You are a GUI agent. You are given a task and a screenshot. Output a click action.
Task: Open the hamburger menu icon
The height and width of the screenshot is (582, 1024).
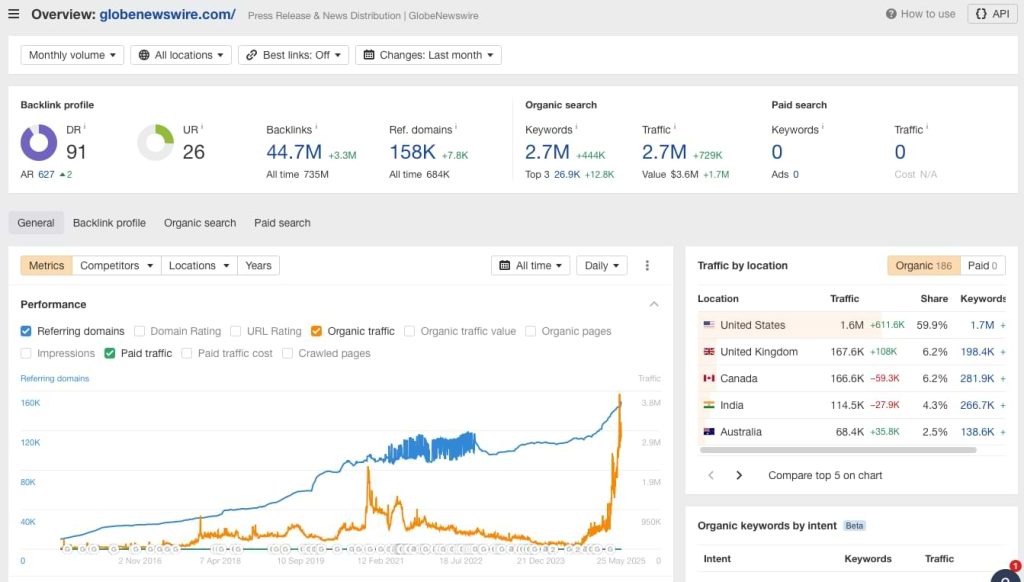pyautogui.click(x=14, y=14)
